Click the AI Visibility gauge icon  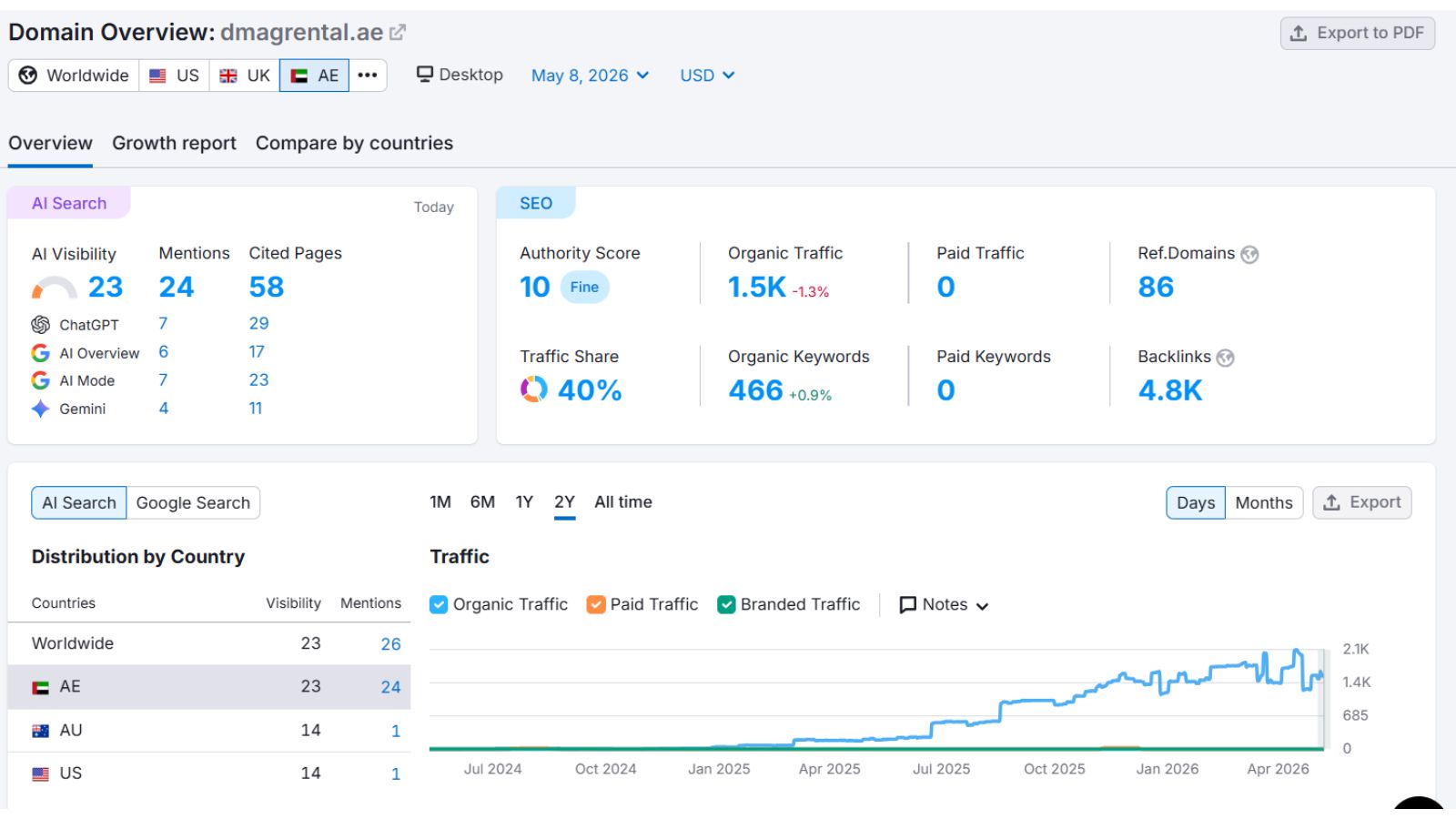[x=55, y=288]
